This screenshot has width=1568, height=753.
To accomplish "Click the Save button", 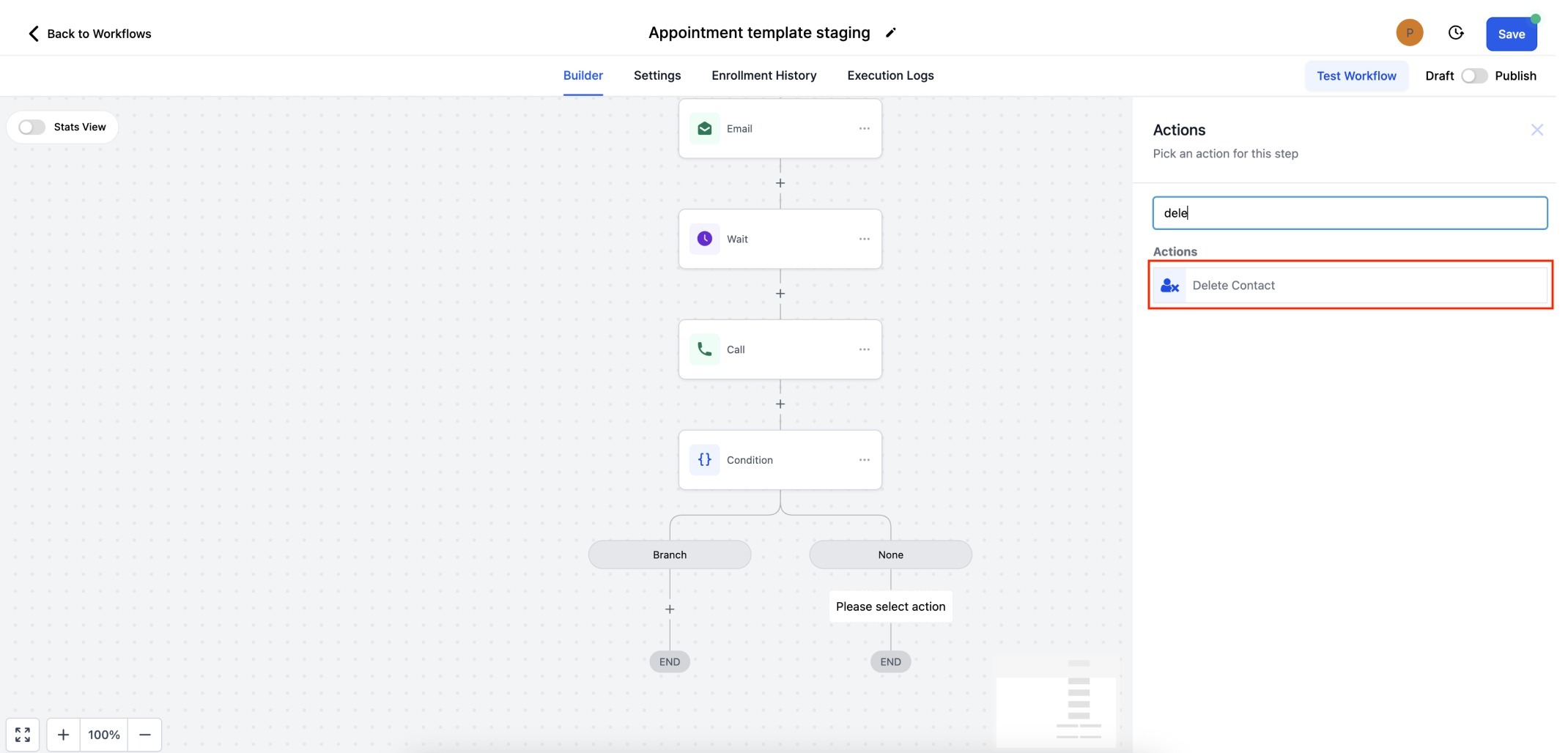I will 1511,34.
